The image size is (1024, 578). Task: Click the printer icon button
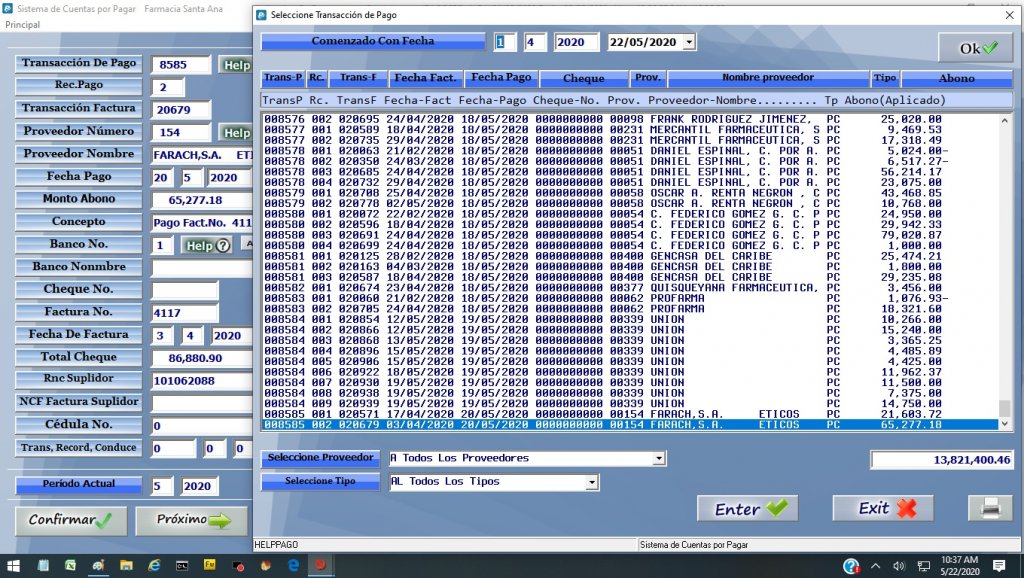pyautogui.click(x=990, y=508)
